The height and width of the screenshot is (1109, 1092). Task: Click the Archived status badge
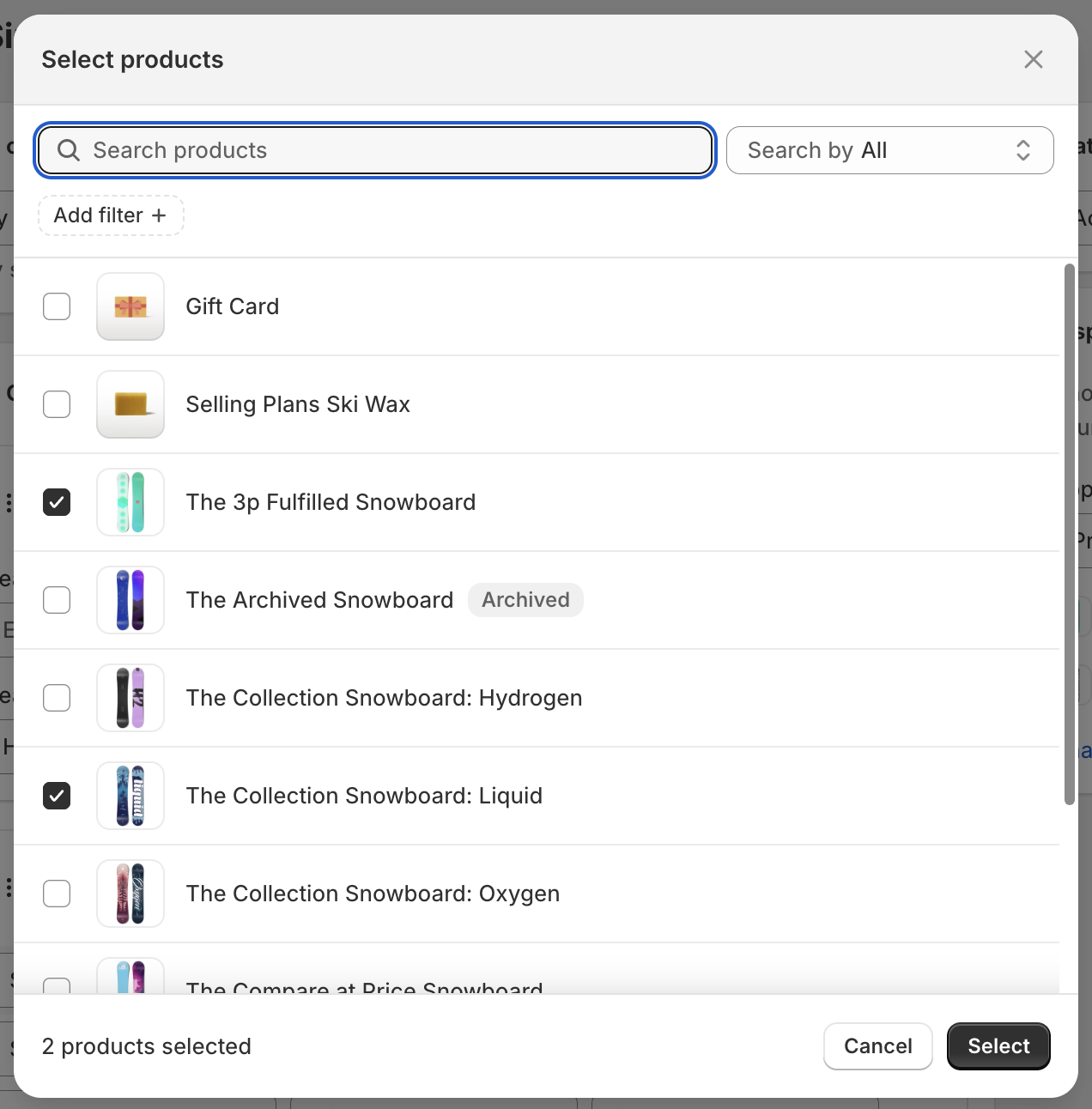tap(525, 600)
